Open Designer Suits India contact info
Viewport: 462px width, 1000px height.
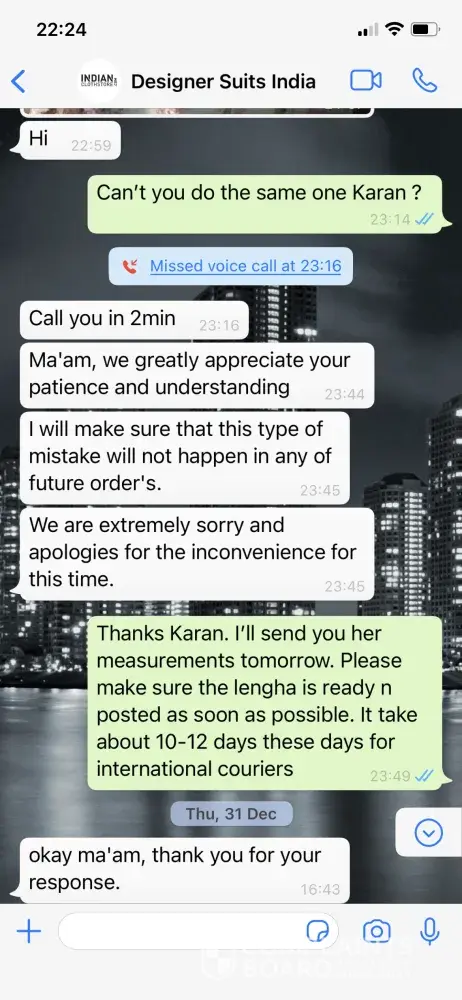click(223, 82)
